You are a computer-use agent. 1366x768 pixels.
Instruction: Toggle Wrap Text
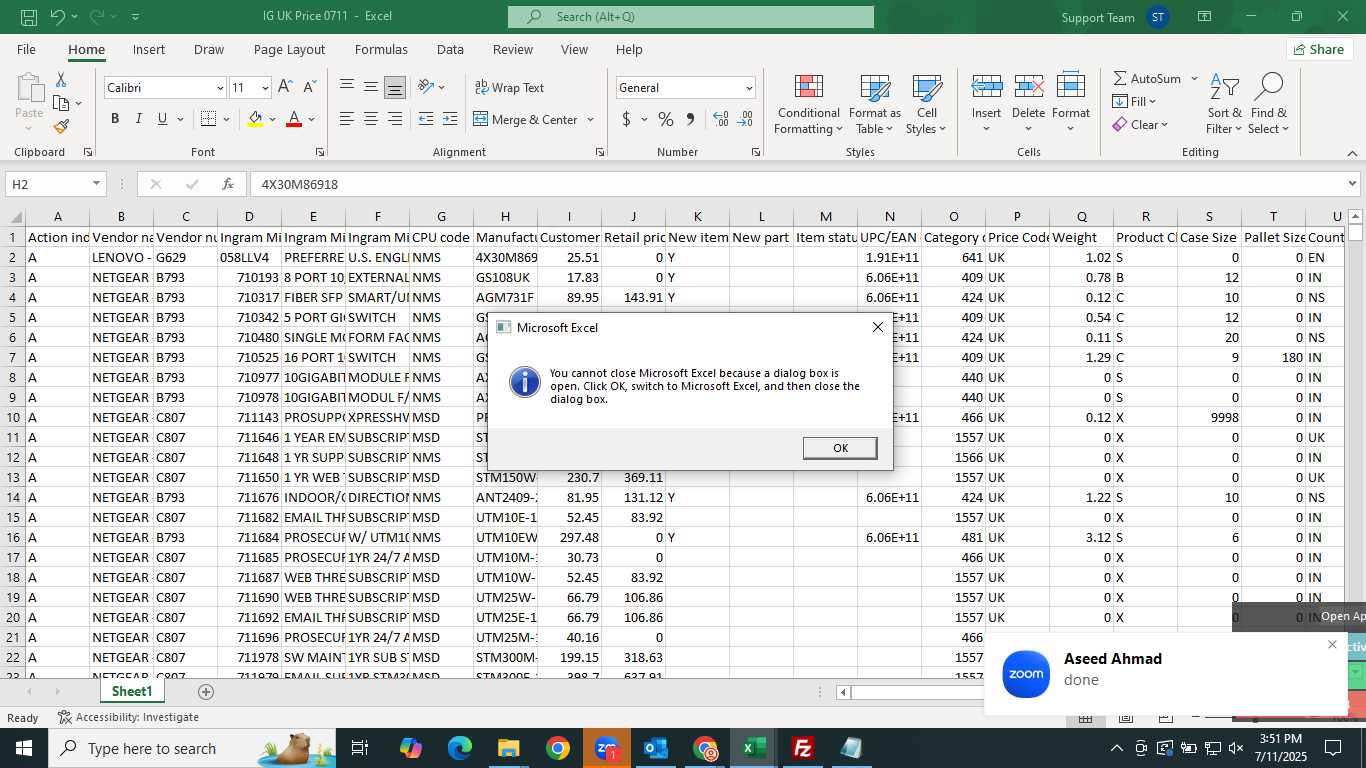pyautogui.click(x=509, y=87)
